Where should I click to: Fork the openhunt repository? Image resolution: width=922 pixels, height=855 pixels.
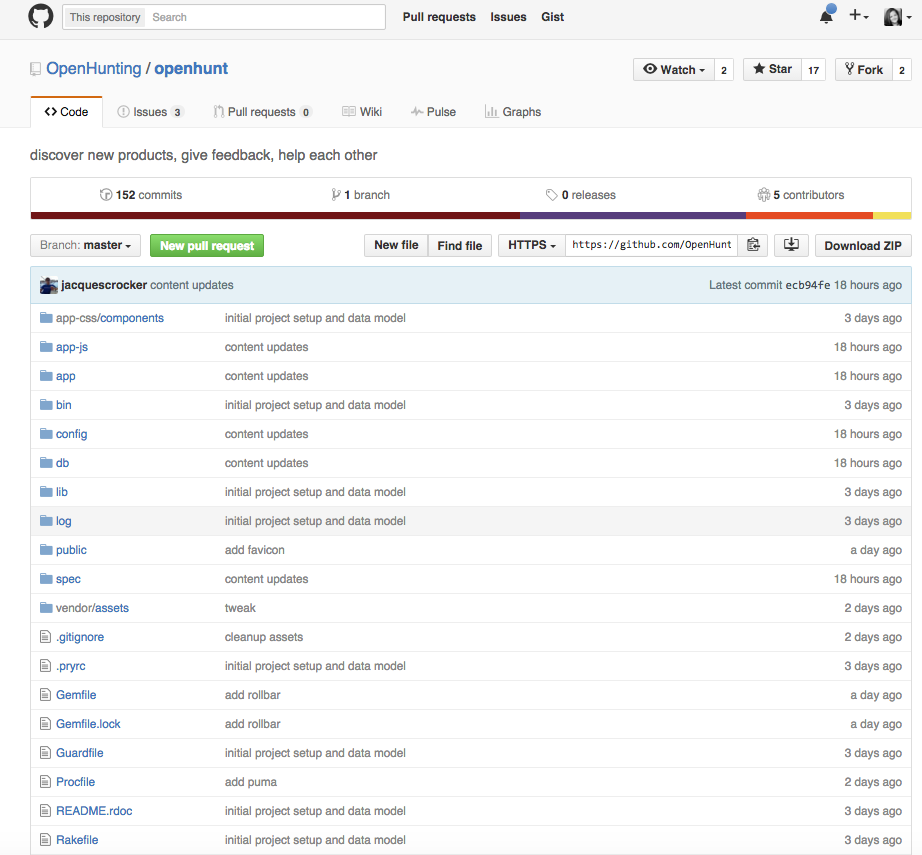(x=864, y=69)
